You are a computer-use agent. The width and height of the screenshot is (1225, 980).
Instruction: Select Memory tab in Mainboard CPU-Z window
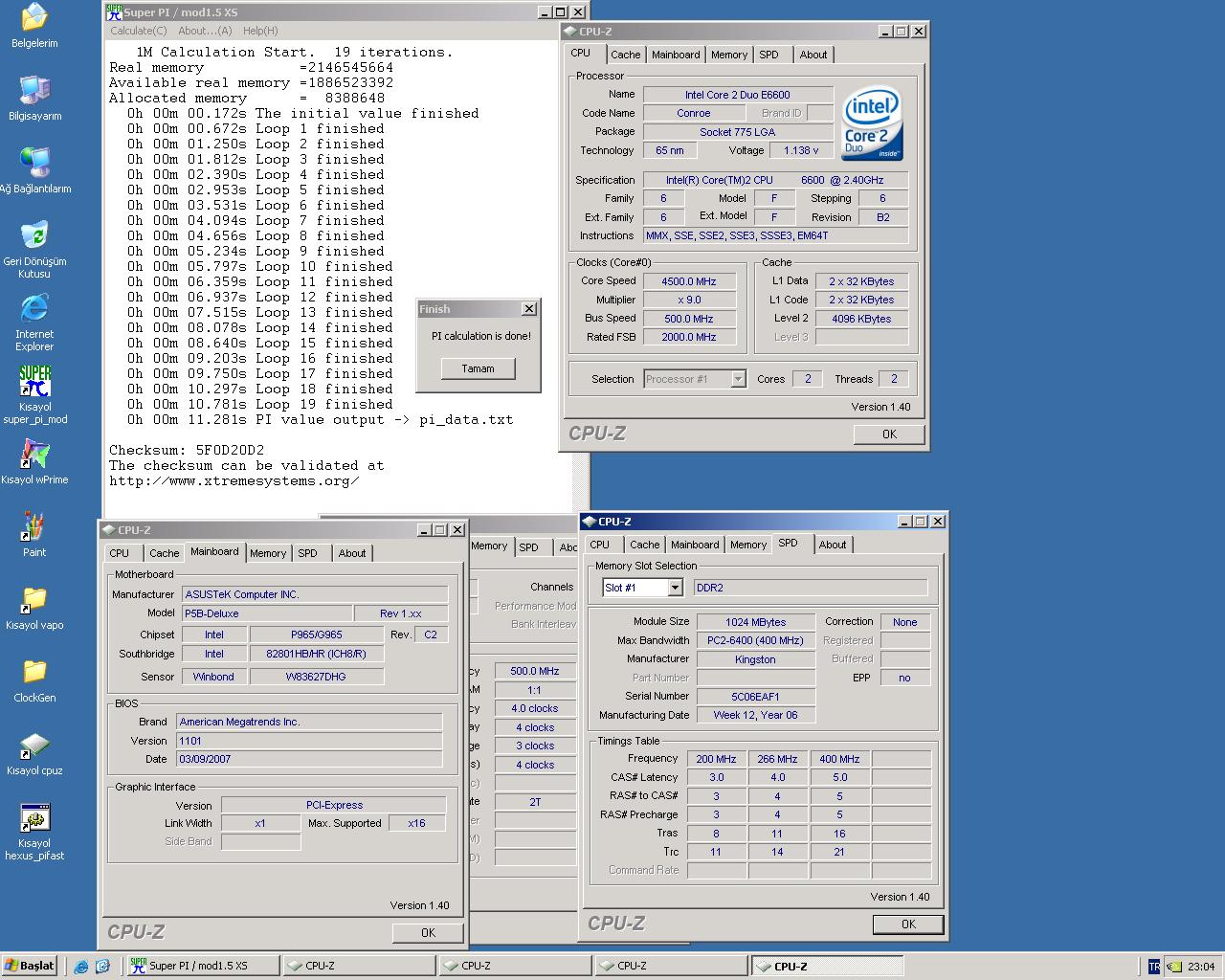(x=268, y=553)
